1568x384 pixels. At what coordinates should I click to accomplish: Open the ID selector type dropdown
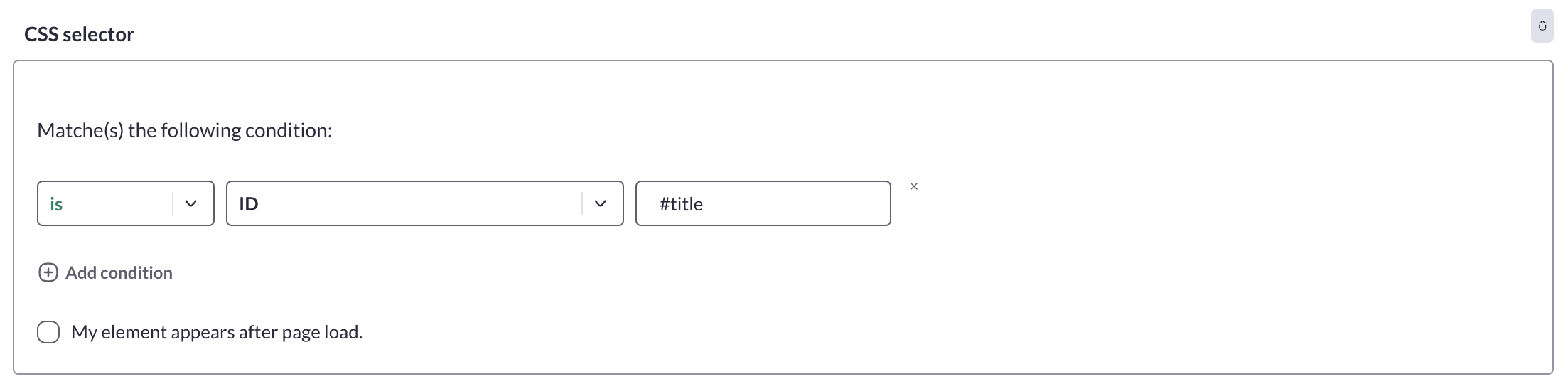pyautogui.click(x=425, y=203)
